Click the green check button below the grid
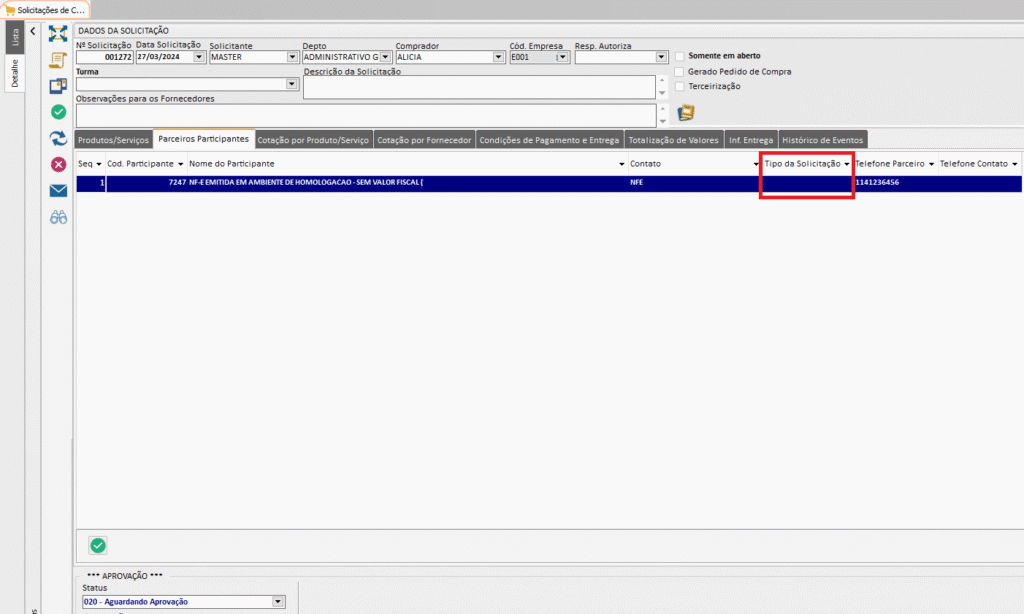Image resolution: width=1024 pixels, height=614 pixels. click(98, 545)
